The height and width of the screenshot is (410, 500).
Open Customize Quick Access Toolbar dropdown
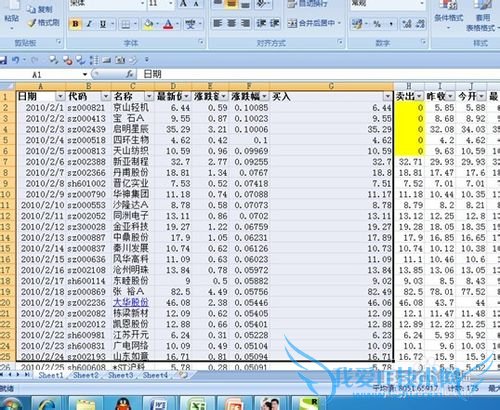(x=147, y=60)
